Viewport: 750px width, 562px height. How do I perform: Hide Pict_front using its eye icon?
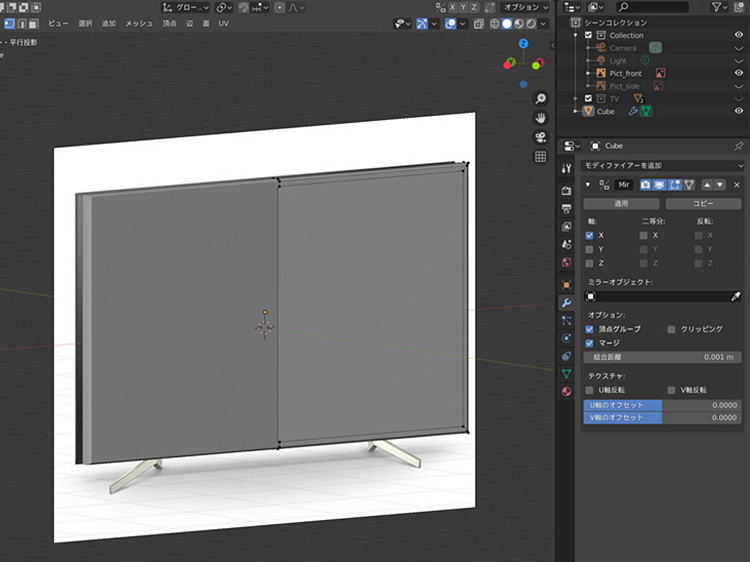739,73
